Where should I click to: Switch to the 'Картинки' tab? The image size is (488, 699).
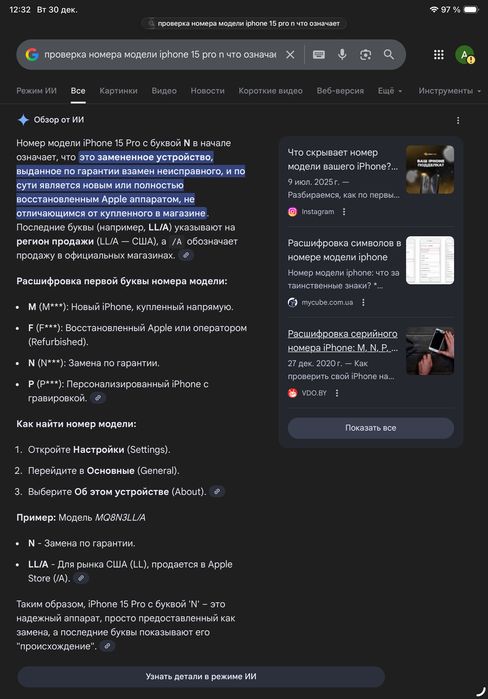[118, 90]
